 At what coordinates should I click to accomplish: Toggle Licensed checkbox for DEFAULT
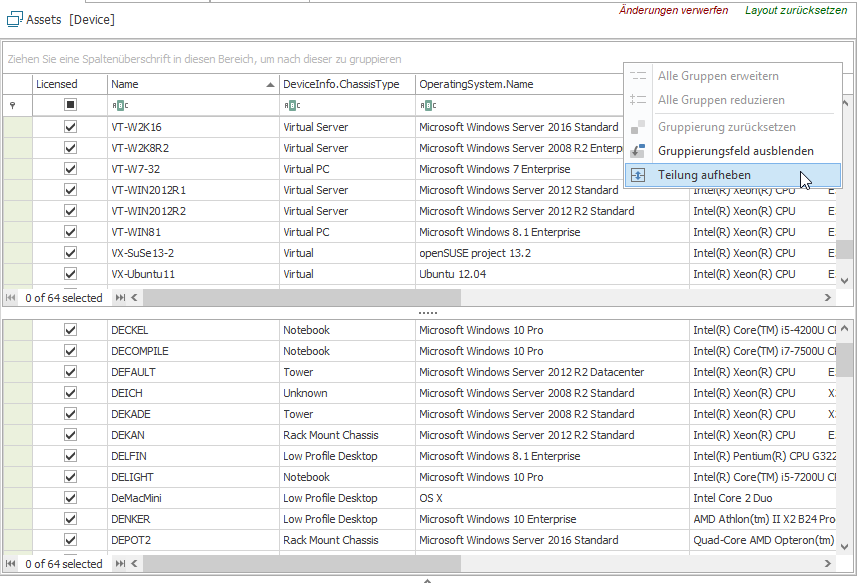pos(70,372)
